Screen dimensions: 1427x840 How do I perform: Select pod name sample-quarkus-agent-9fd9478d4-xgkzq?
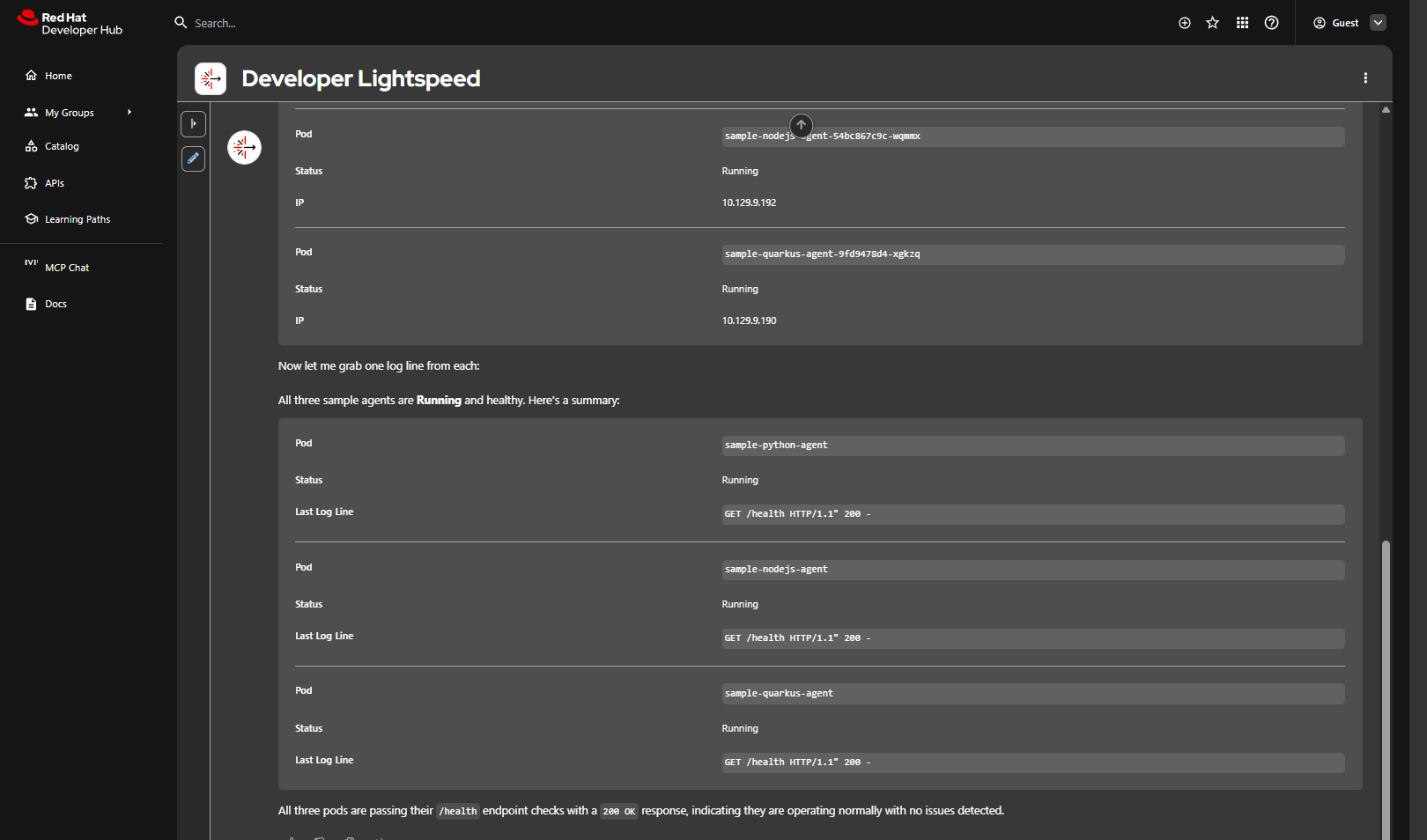[x=822, y=254]
